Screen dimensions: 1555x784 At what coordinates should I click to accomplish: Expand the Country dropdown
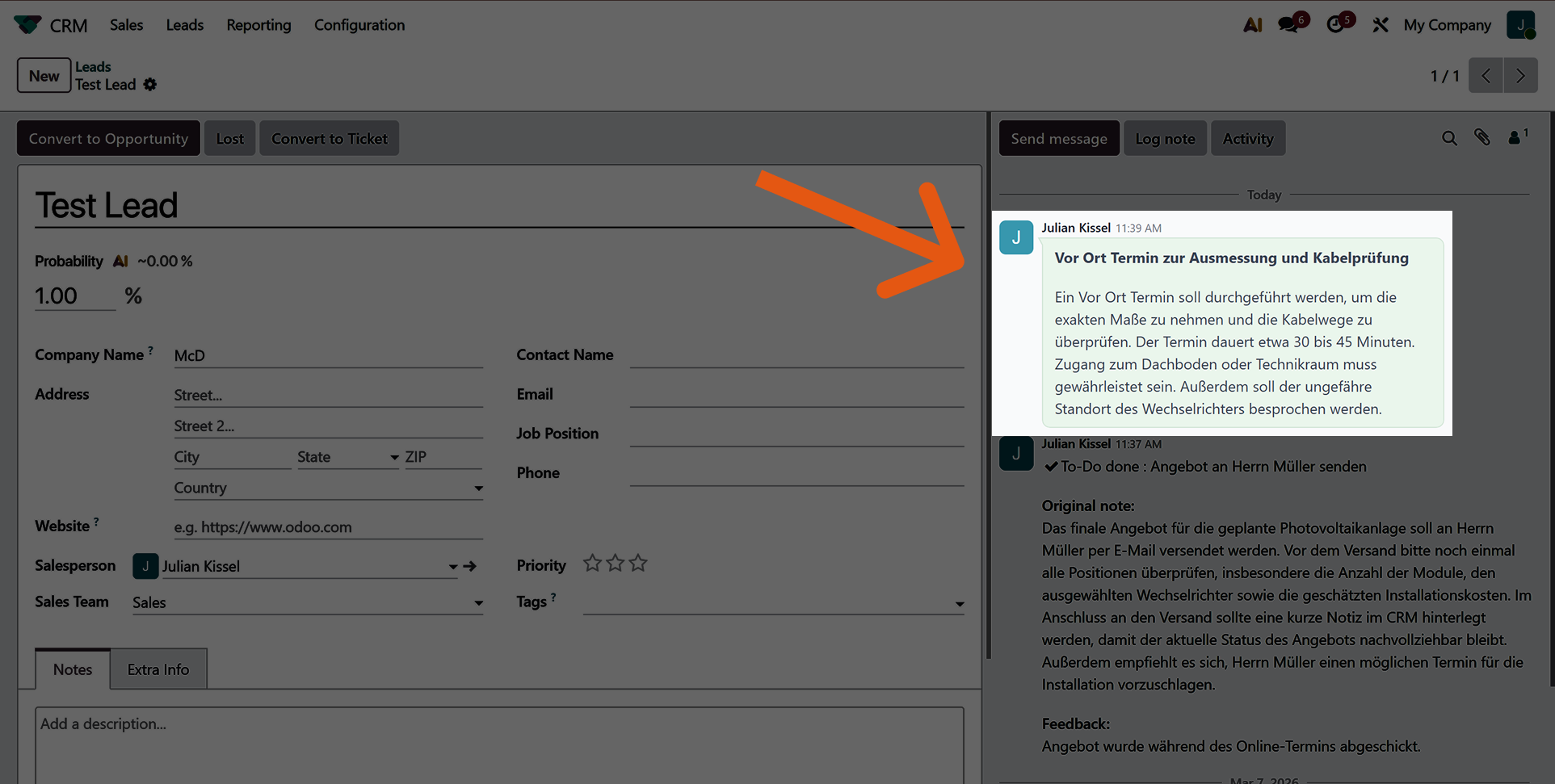(x=478, y=488)
